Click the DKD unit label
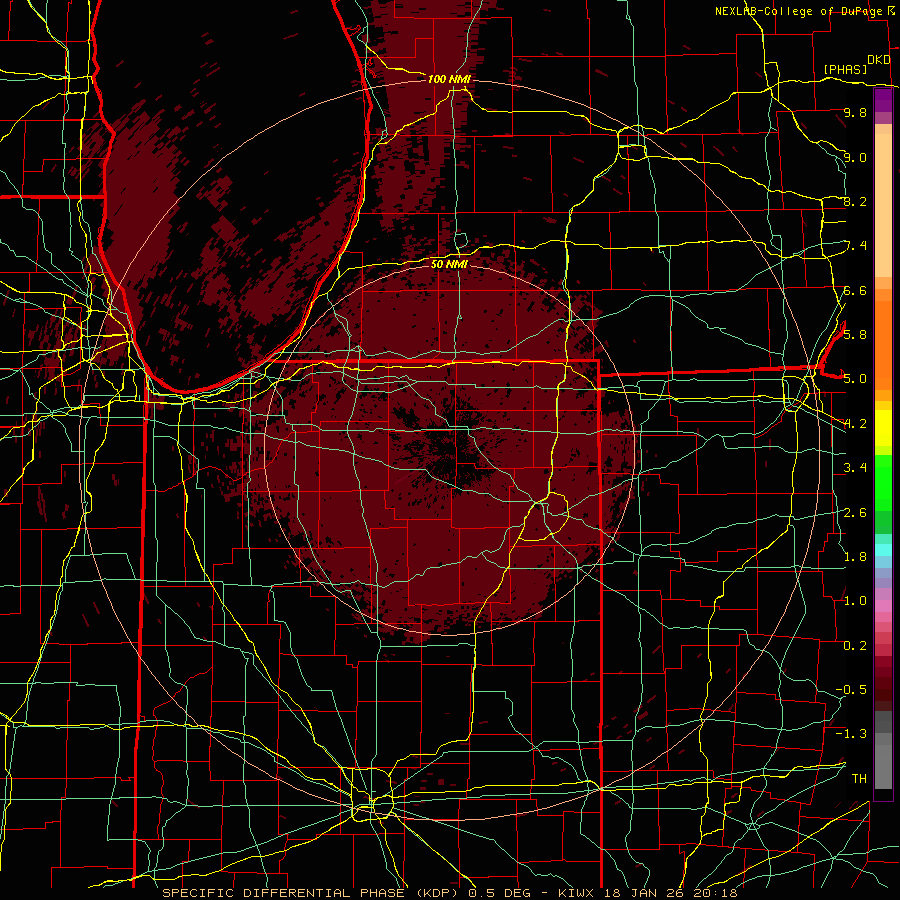This screenshot has width=900, height=900. [879, 60]
